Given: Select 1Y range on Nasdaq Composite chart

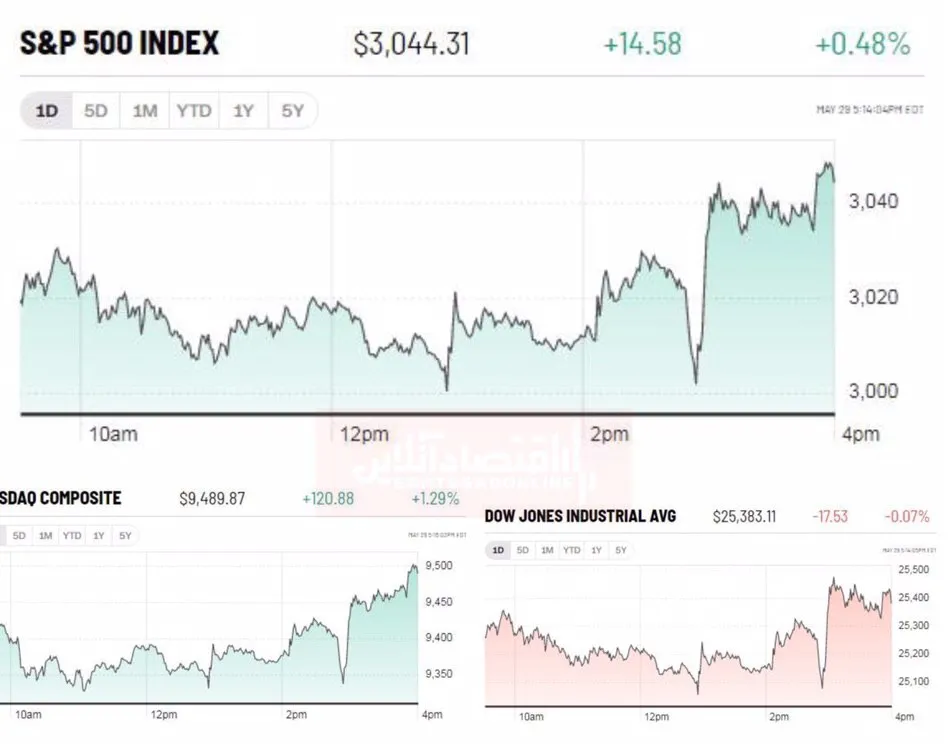Looking at the screenshot, I should 99,535.
